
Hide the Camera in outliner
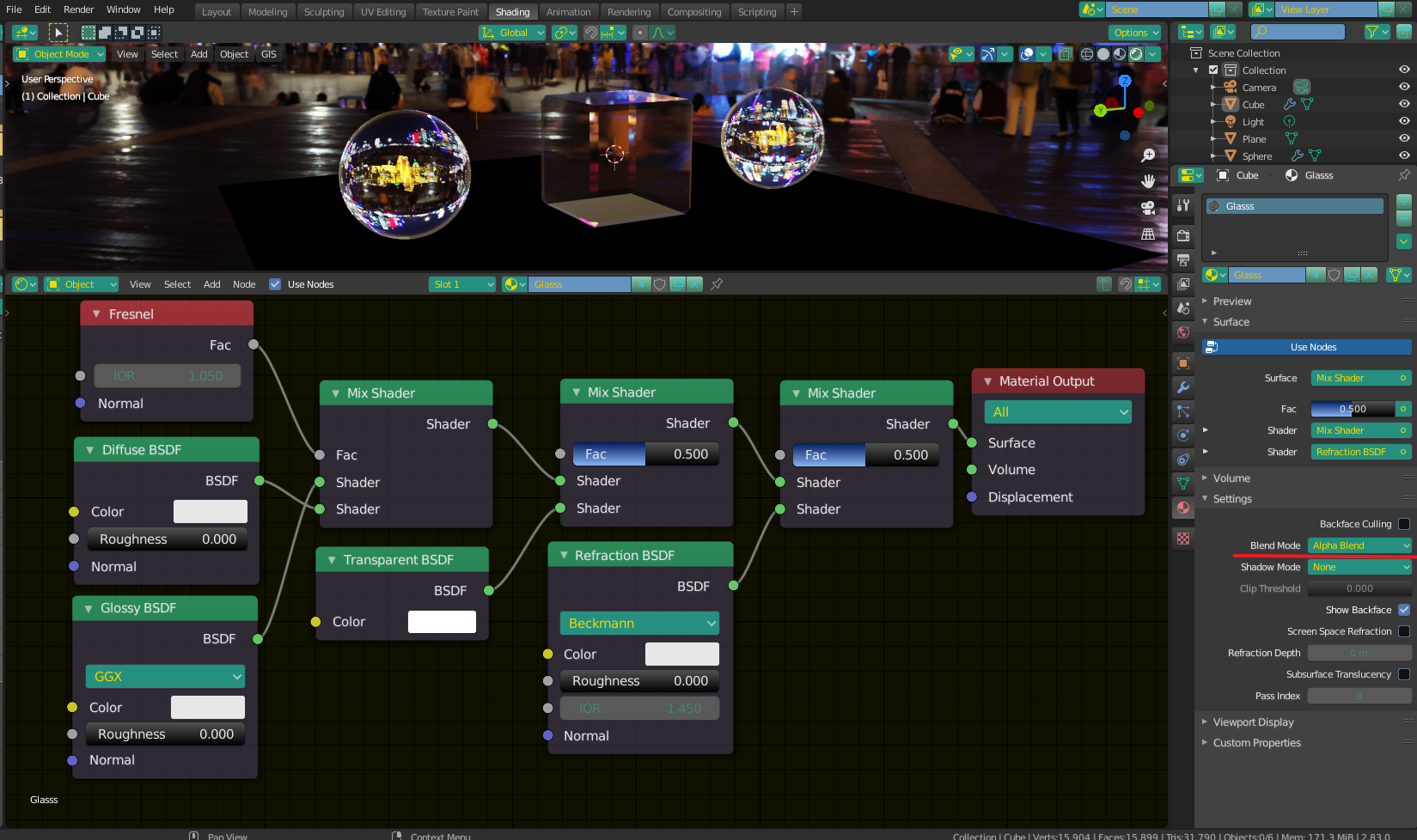(x=1404, y=87)
